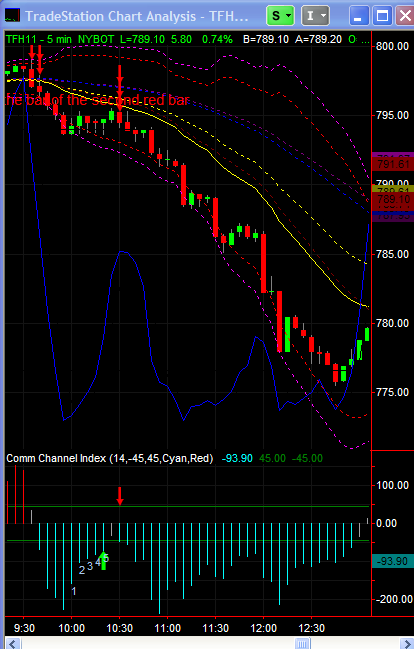Minimize the chart analysis window

pos(359,16)
